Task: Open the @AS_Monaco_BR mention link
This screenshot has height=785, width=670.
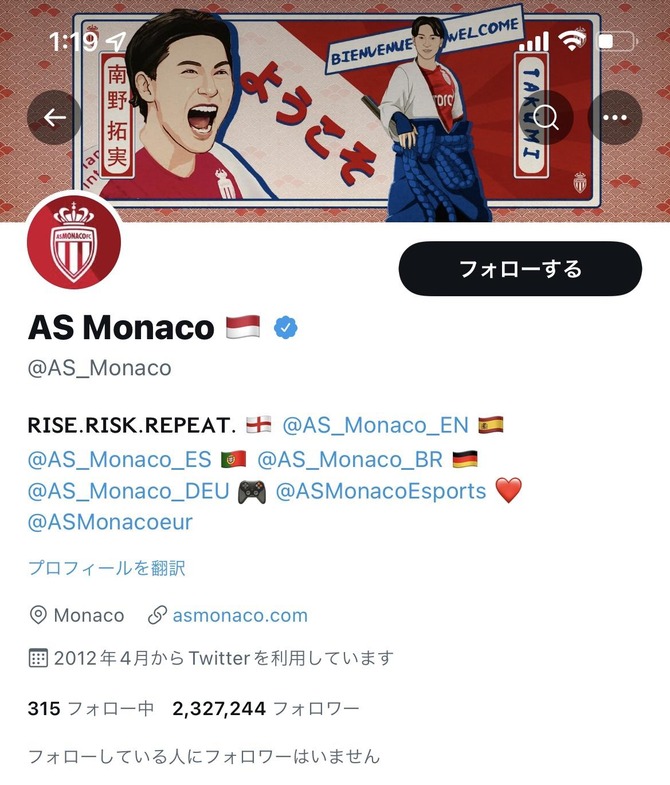Action: (x=350, y=459)
